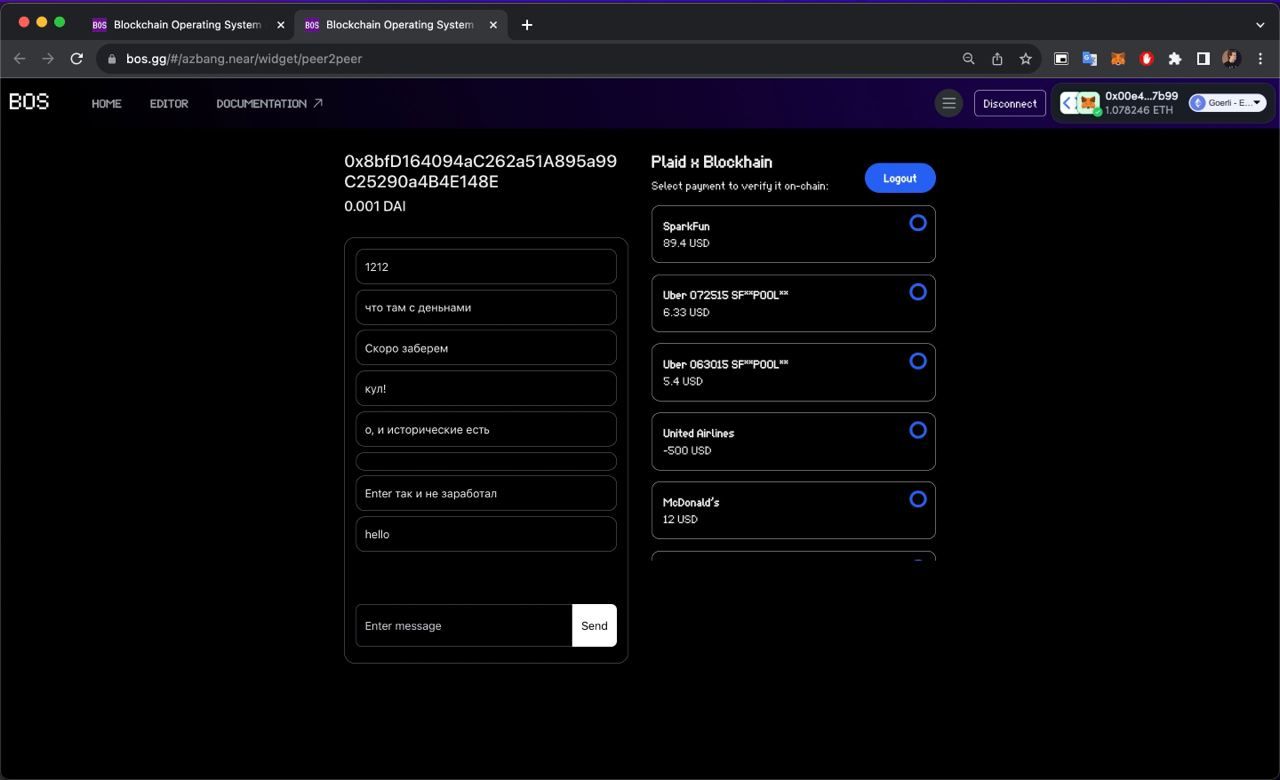Open the Extensions puzzle icon
Screen dimensions: 1280x780
click(x=1175, y=59)
